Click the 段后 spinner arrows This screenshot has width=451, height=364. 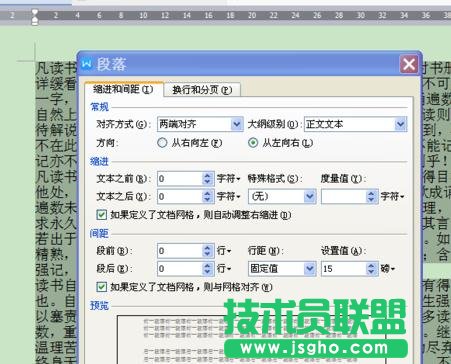[208, 268]
